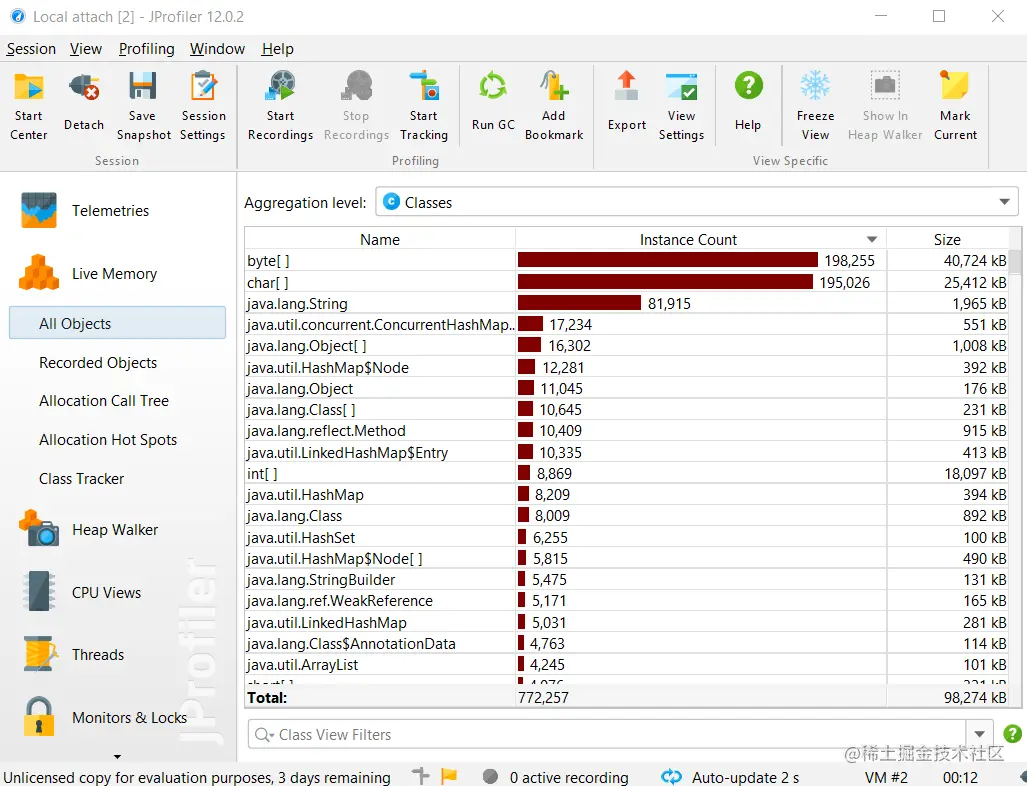Image resolution: width=1027 pixels, height=786 pixels.
Task: Select the java.lang.reflect.Method row
Action: 627,430
